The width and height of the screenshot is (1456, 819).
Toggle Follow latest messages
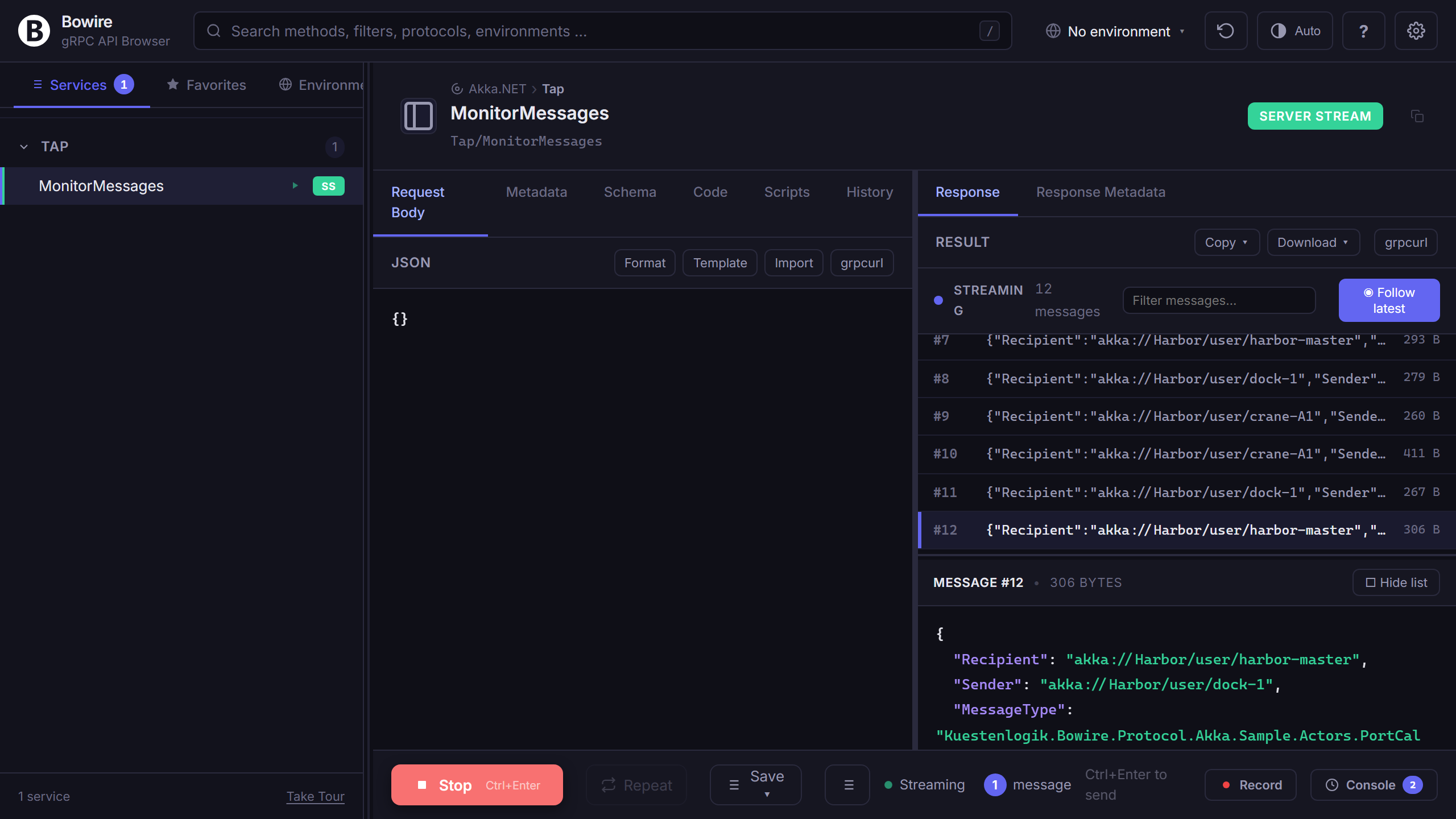tap(1389, 300)
